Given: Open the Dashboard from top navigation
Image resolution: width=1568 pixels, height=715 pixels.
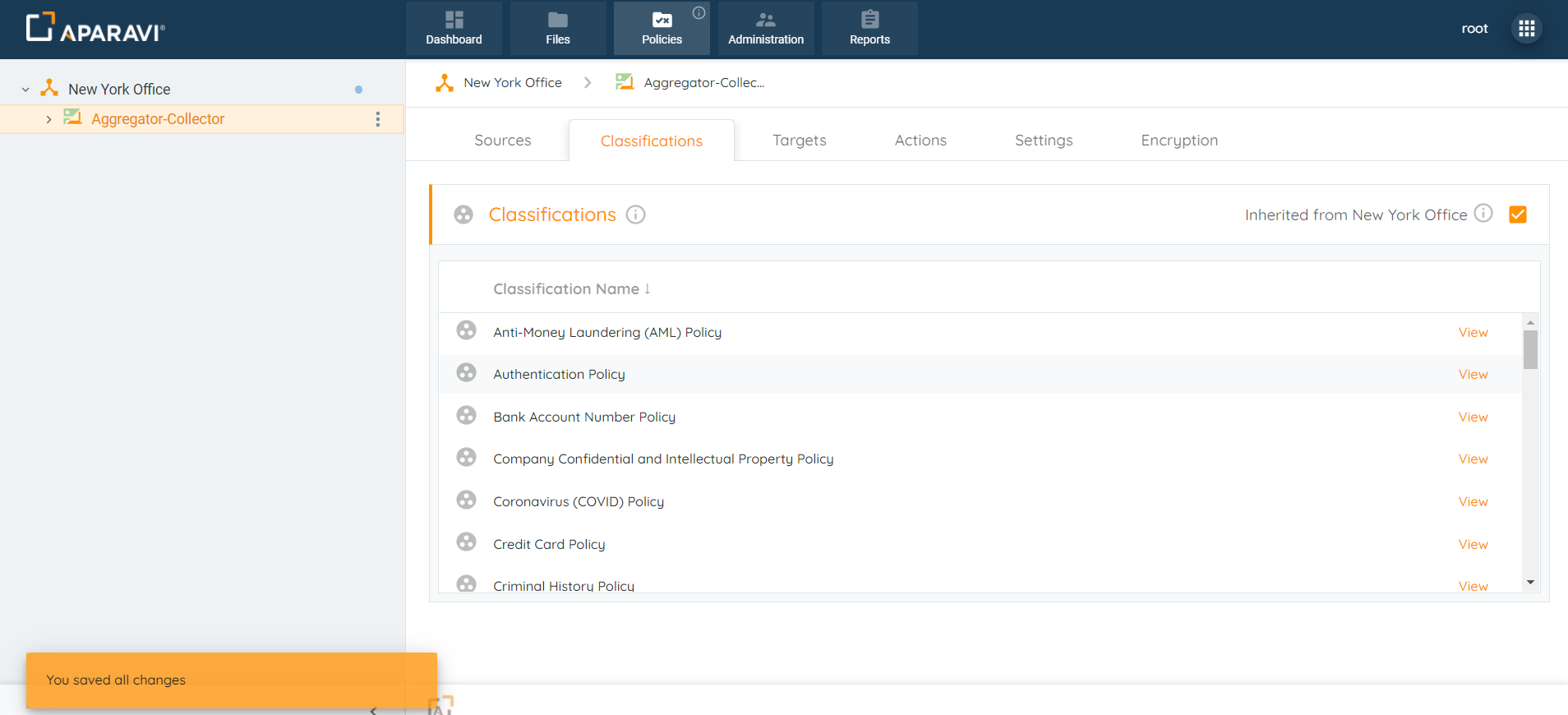Looking at the screenshot, I should [x=454, y=28].
